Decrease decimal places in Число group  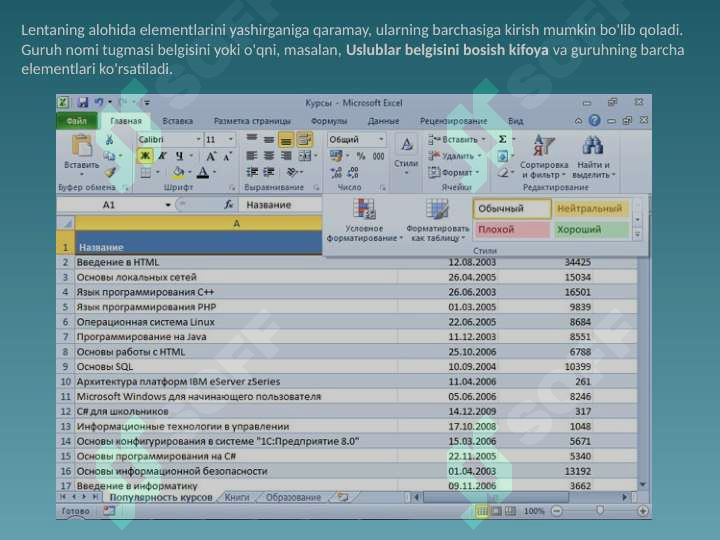(353, 173)
